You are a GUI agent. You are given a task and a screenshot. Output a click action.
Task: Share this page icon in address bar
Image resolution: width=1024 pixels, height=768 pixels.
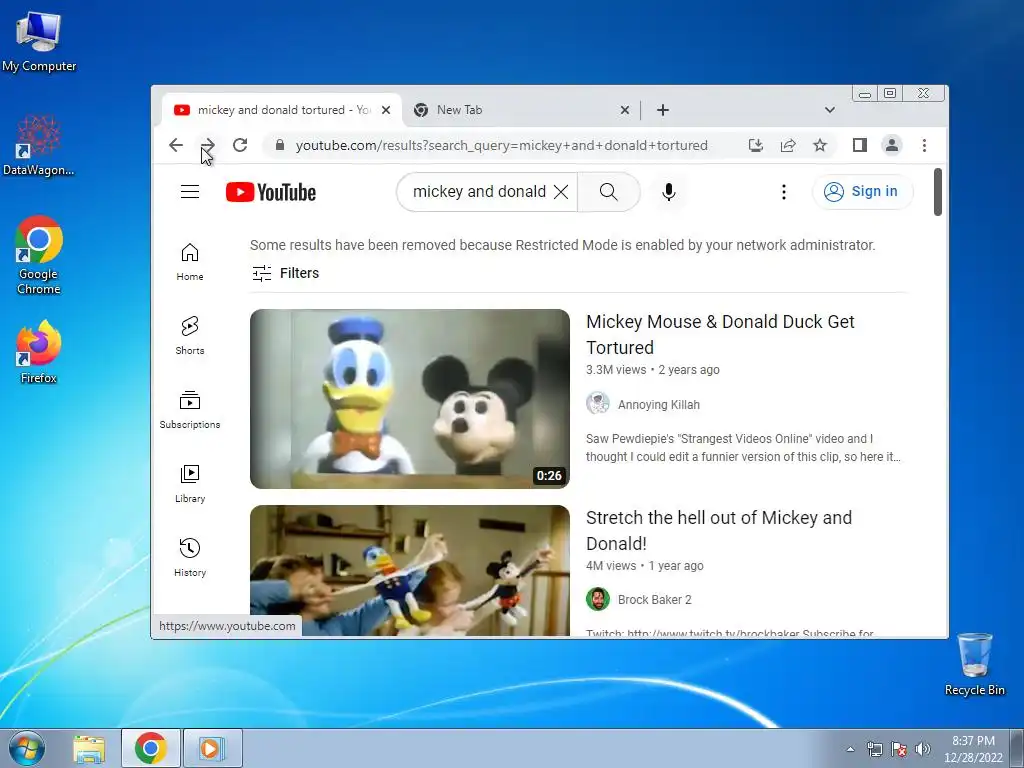pyautogui.click(x=788, y=145)
